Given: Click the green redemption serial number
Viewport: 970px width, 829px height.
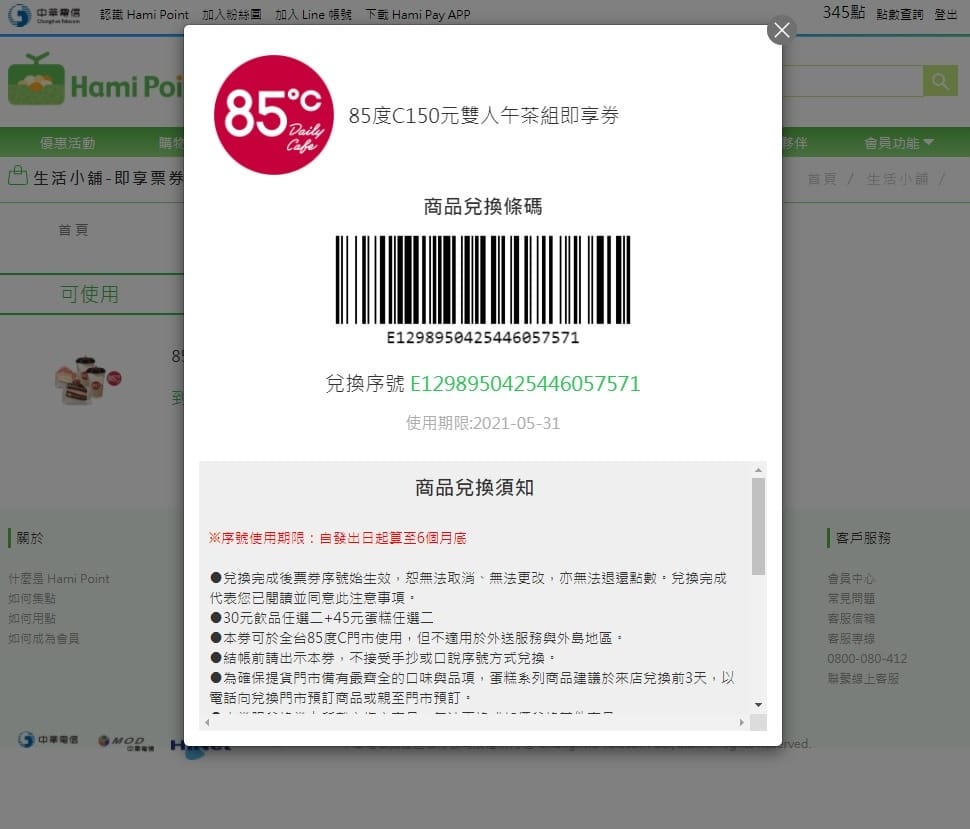Looking at the screenshot, I should pyautogui.click(x=525, y=384).
